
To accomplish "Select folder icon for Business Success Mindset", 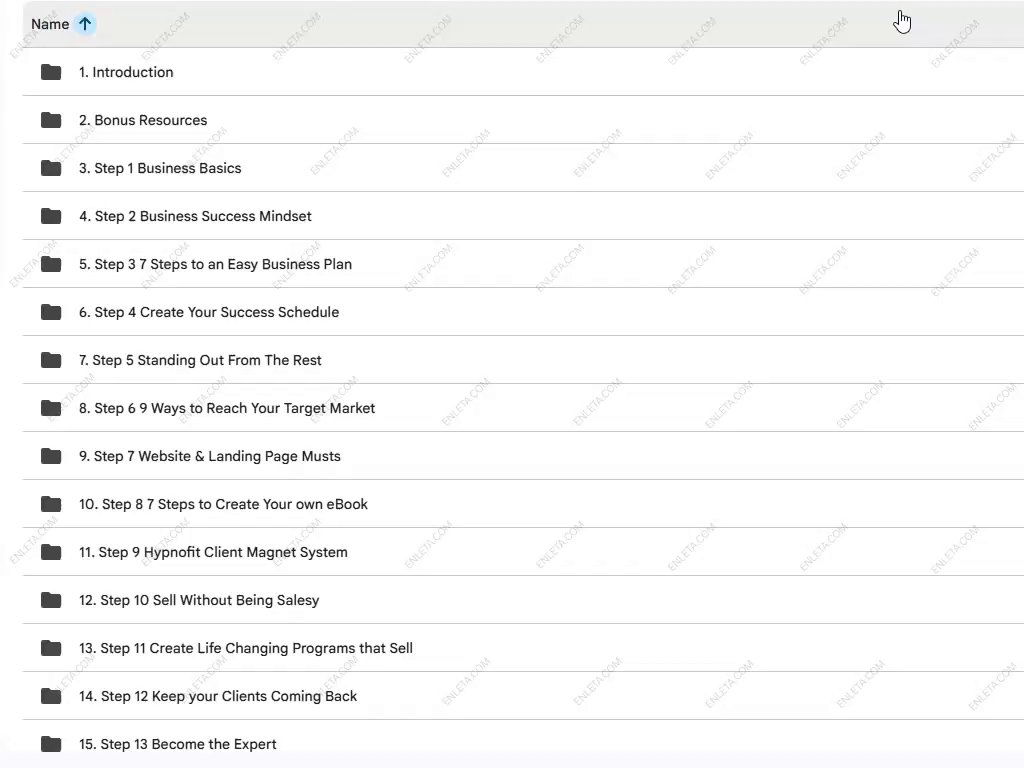I will click(x=51, y=216).
